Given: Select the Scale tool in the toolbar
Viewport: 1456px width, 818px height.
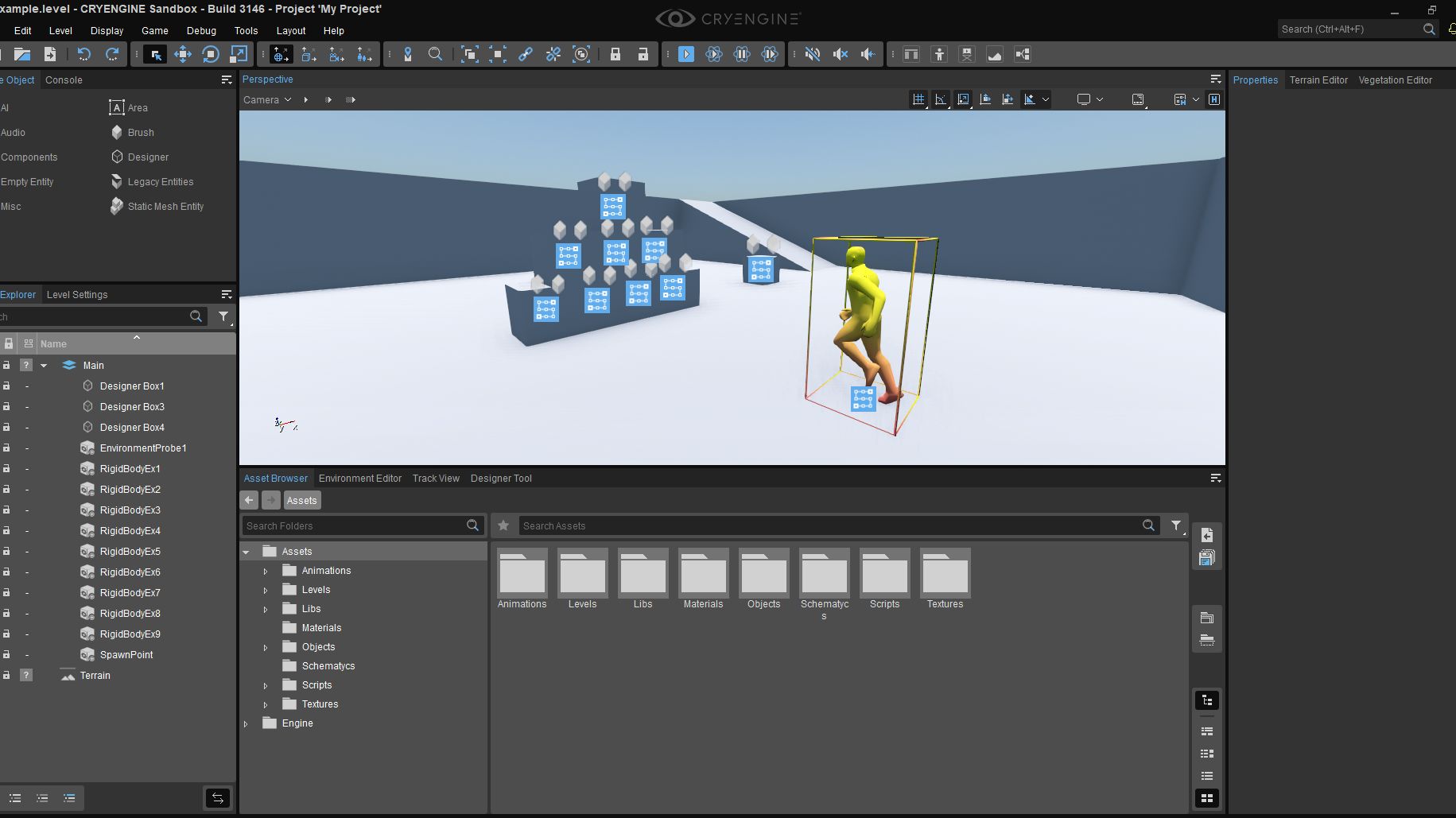Looking at the screenshot, I should tap(238, 54).
